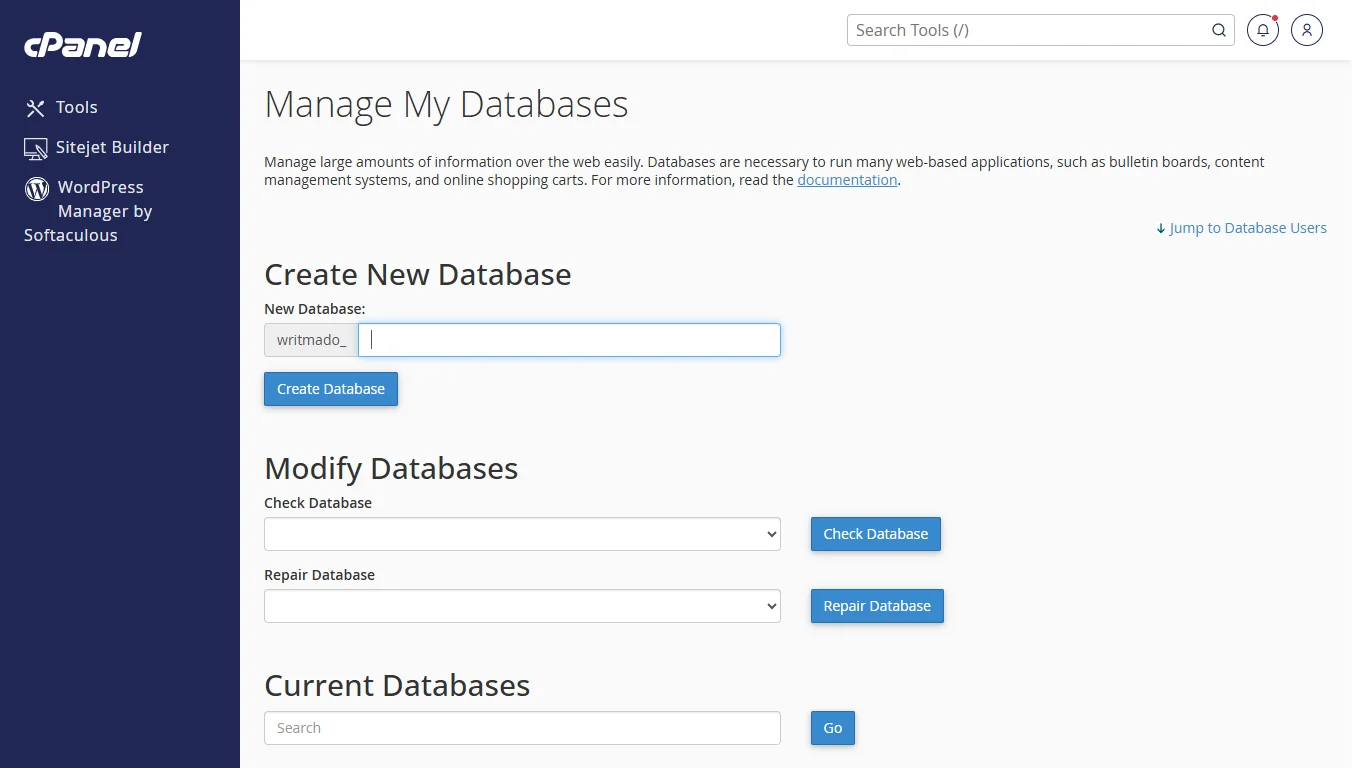Click the Manage My Databases heading
Image resolution: width=1352 pixels, height=768 pixels.
coord(446,105)
